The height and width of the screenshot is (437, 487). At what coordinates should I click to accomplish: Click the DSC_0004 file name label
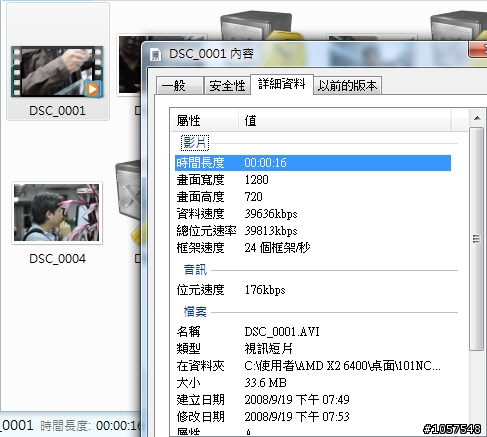tap(57, 259)
